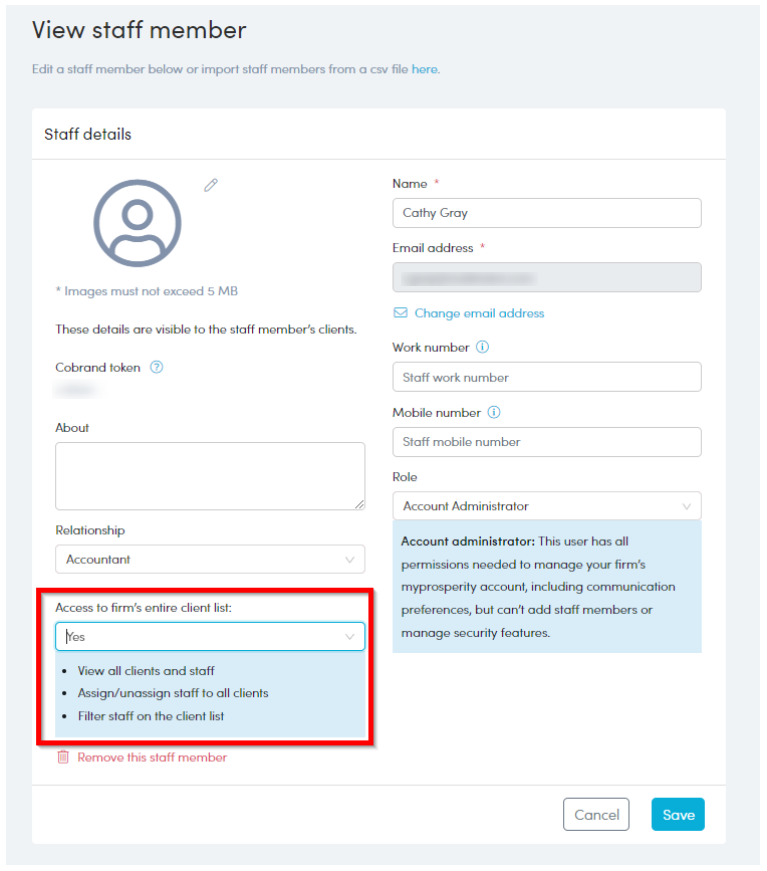Click the trash icon for removing staff
The width and height of the screenshot is (767, 871).
pyautogui.click(x=63, y=757)
